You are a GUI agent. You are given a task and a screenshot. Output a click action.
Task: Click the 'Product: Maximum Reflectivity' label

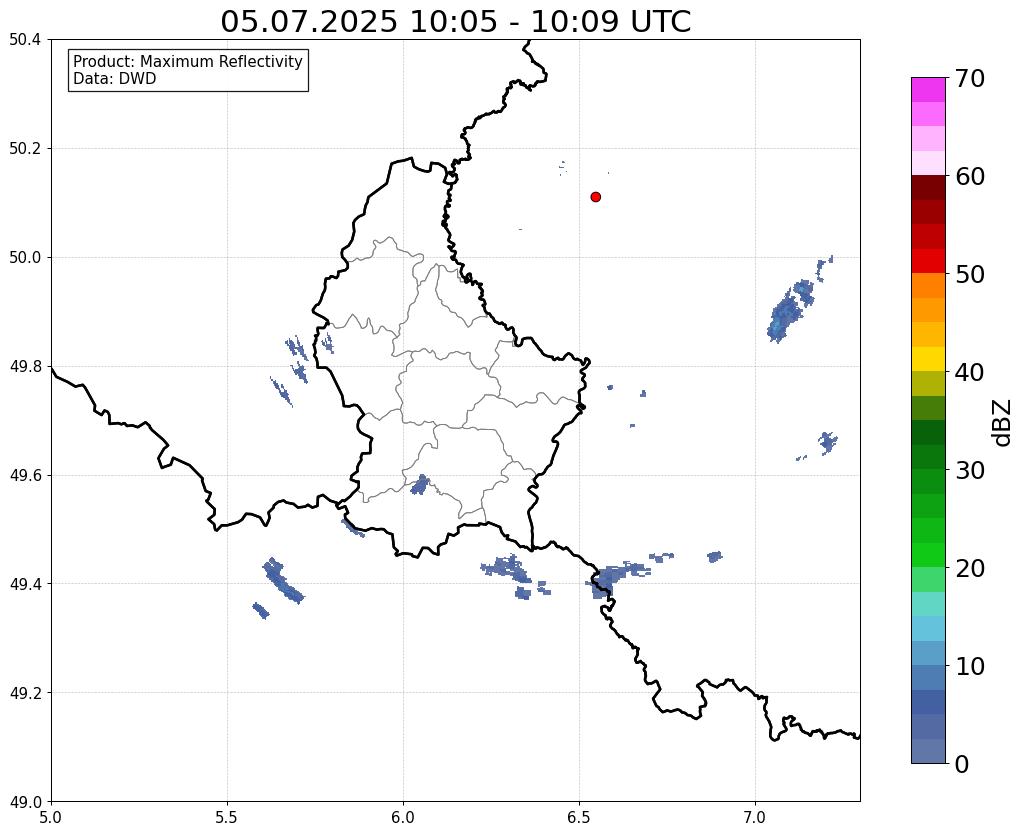click(x=188, y=61)
